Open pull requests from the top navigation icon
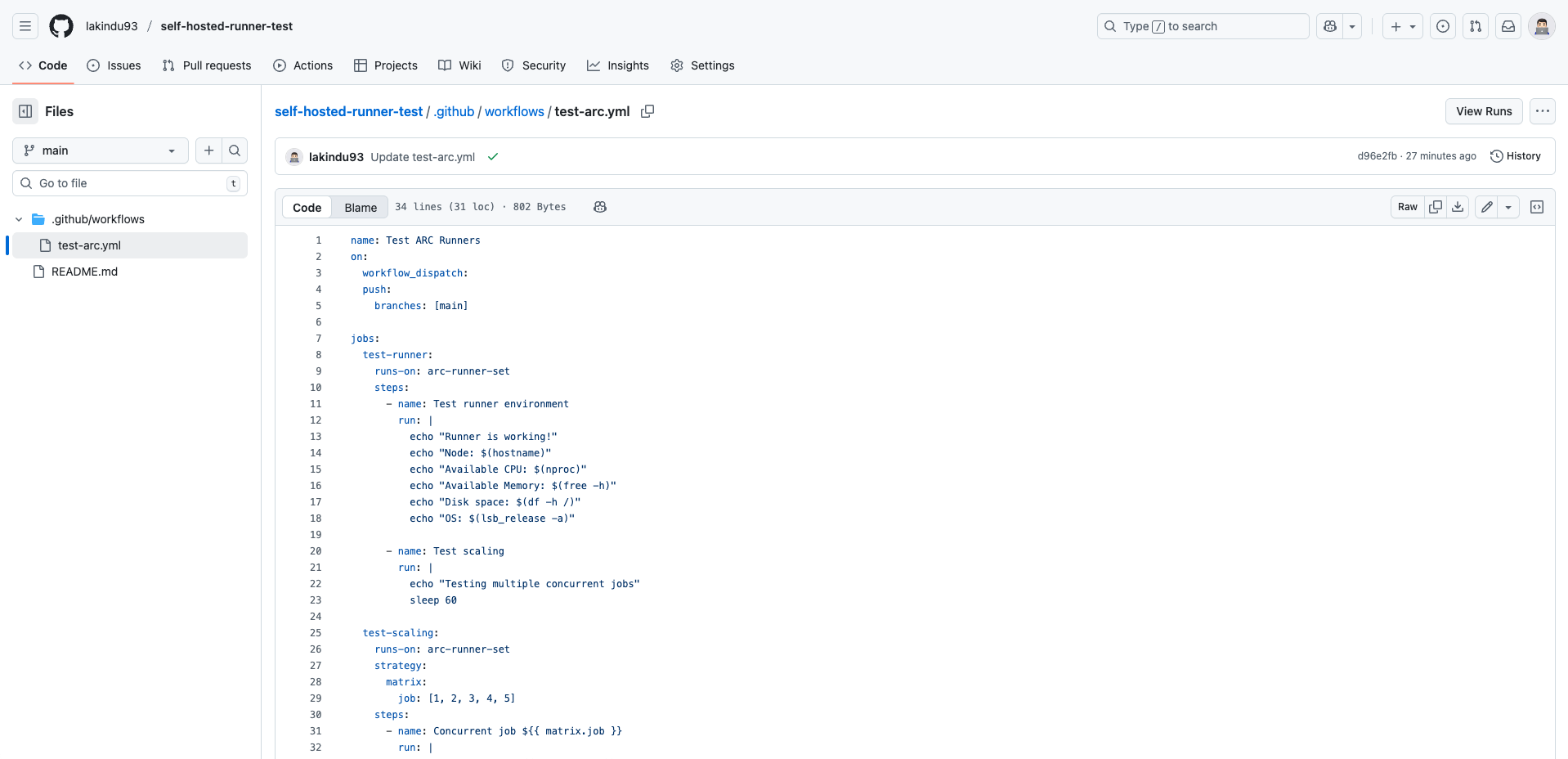 (x=1475, y=26)
